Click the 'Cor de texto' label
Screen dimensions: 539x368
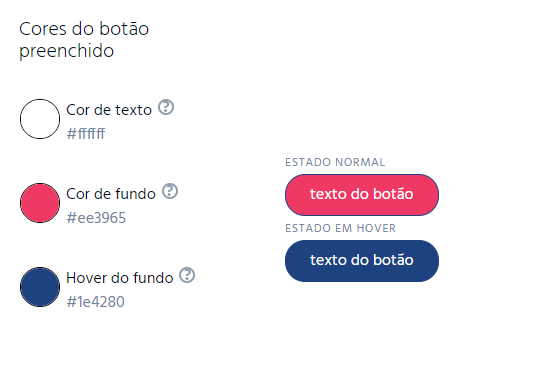109,110
